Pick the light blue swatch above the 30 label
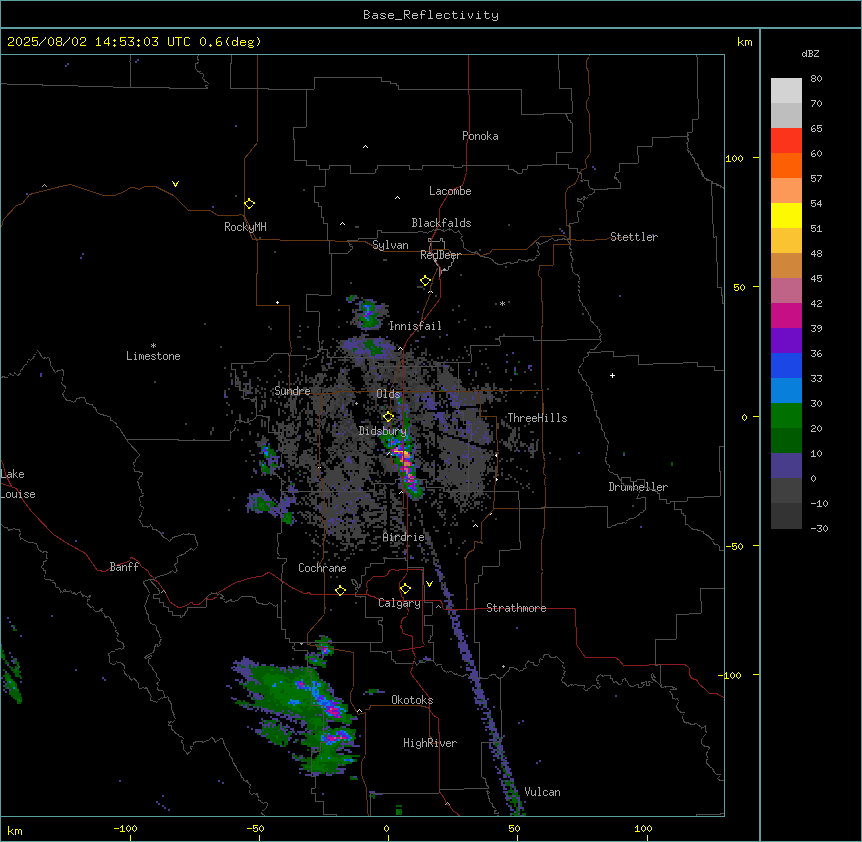 786,390
